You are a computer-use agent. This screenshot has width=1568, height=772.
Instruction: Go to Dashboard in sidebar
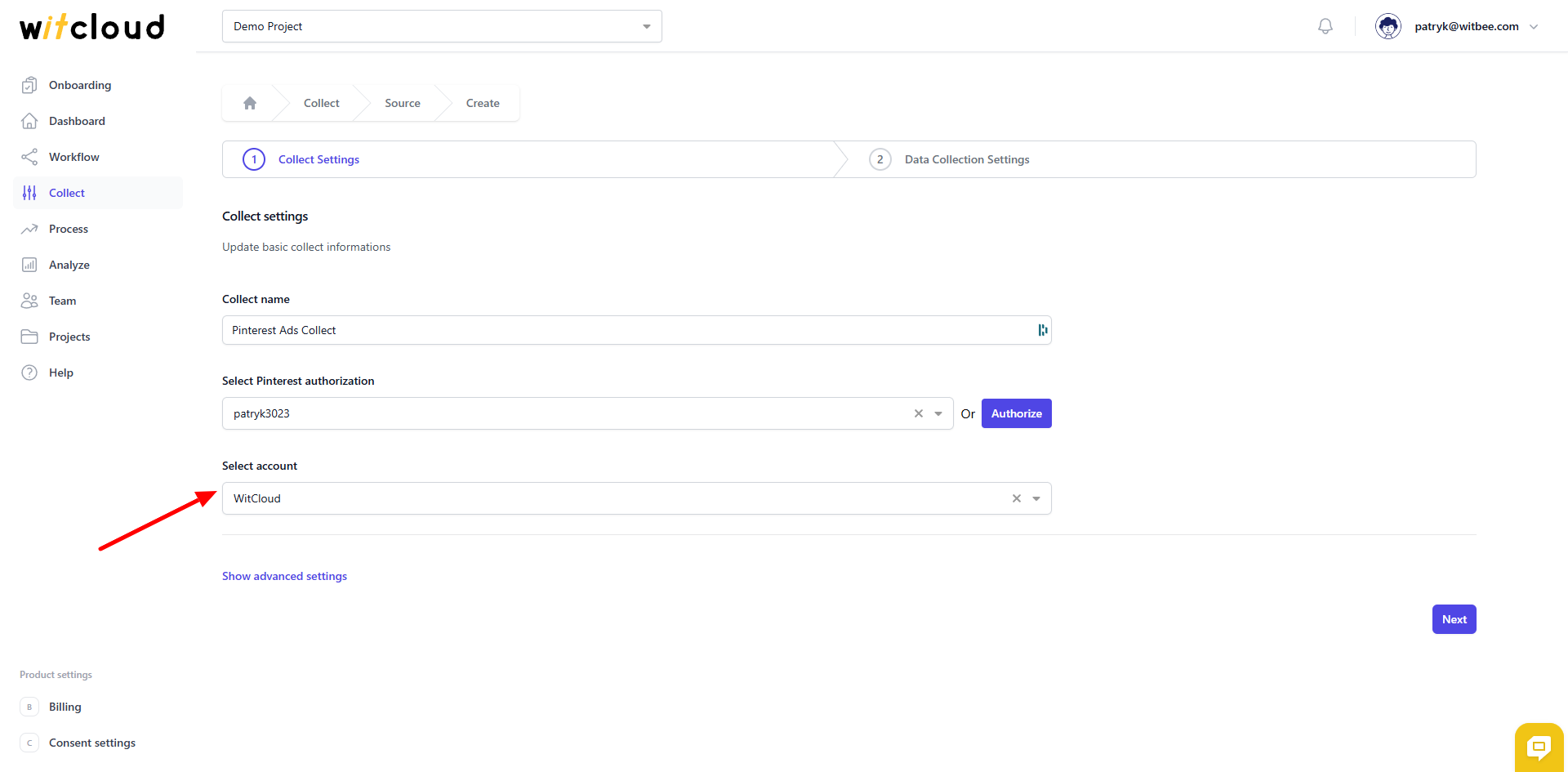[98, 121]
